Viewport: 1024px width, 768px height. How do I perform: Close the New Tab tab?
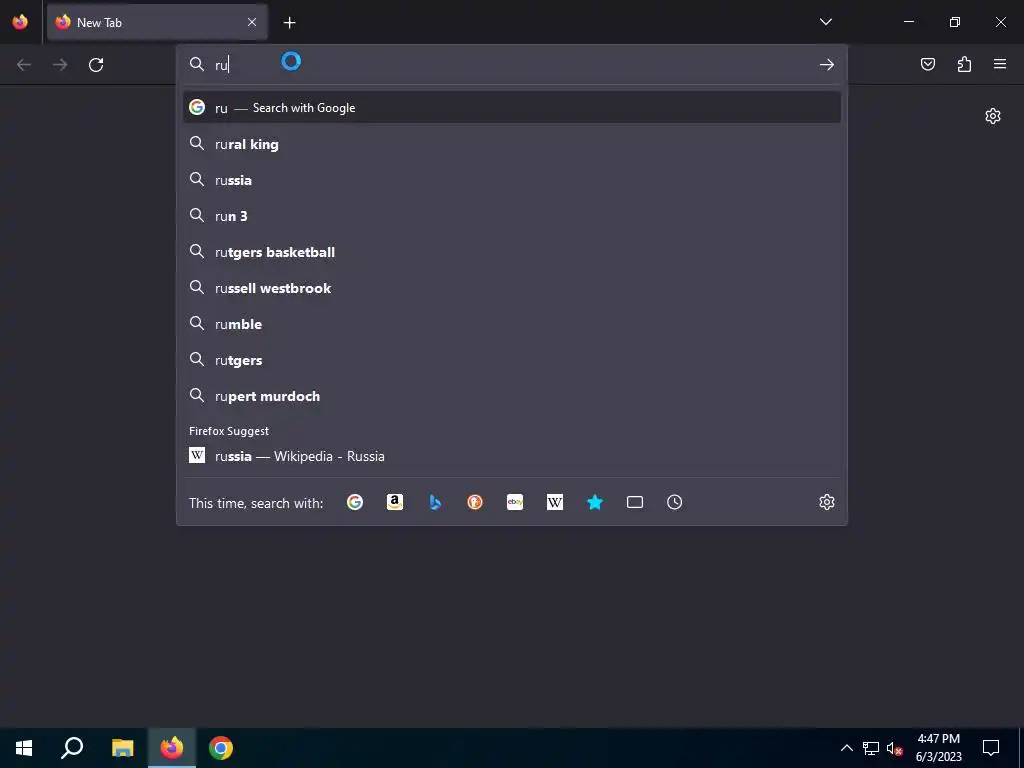(x=252, y=22)
